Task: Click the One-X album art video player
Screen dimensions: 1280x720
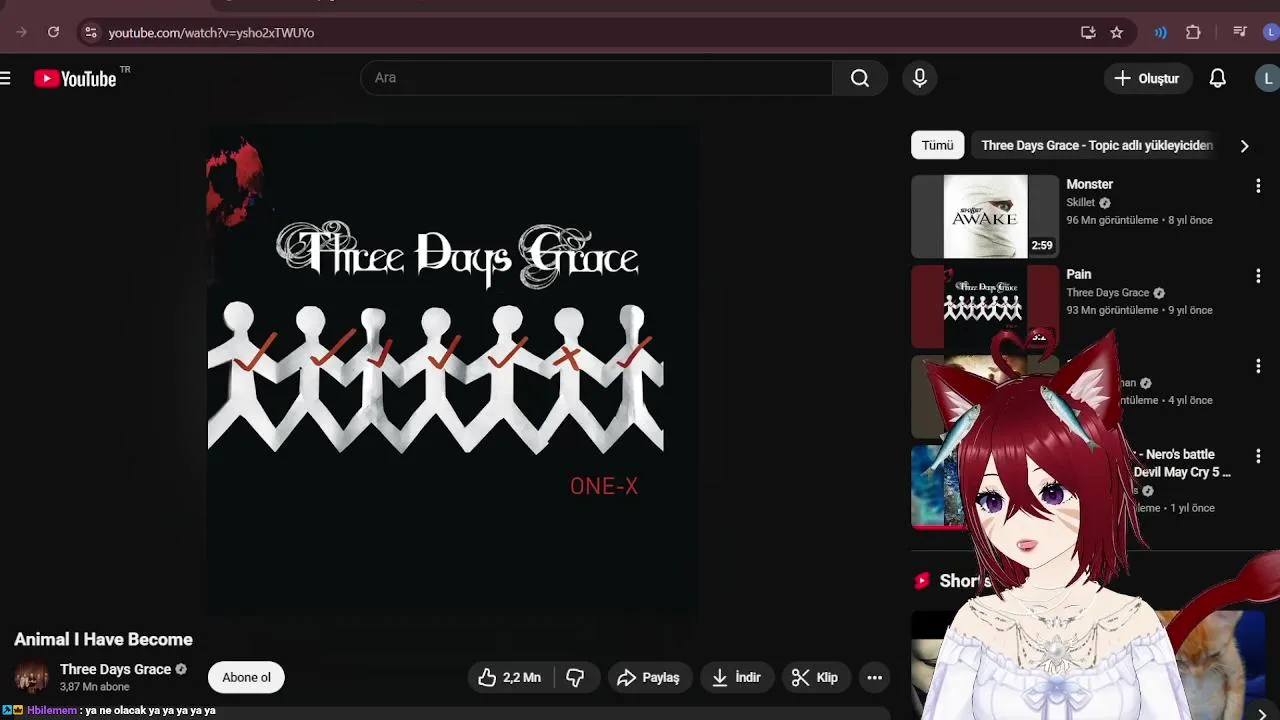Action: [x=452, y=369]
